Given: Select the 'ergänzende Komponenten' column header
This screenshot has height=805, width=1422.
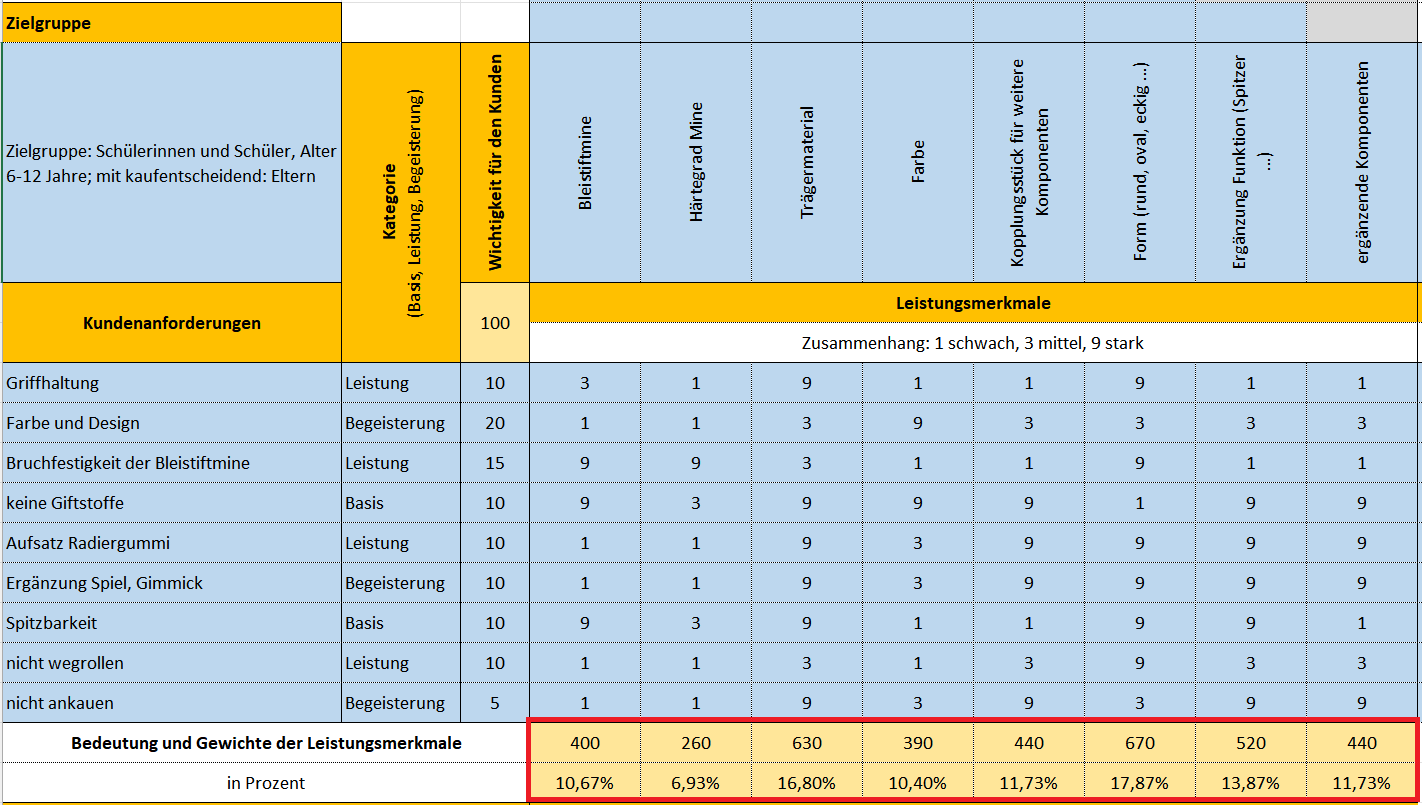Looking at the screenshot, I should (x=1362, y=163).
